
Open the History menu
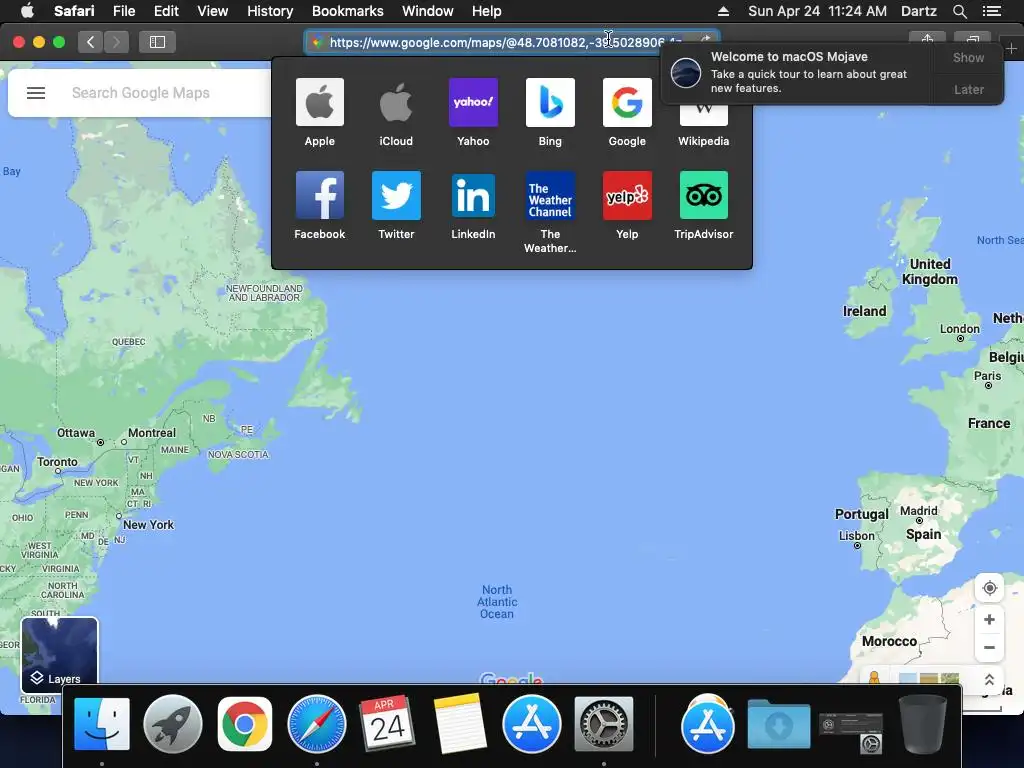pyautogui.click(x=270, y=11)
